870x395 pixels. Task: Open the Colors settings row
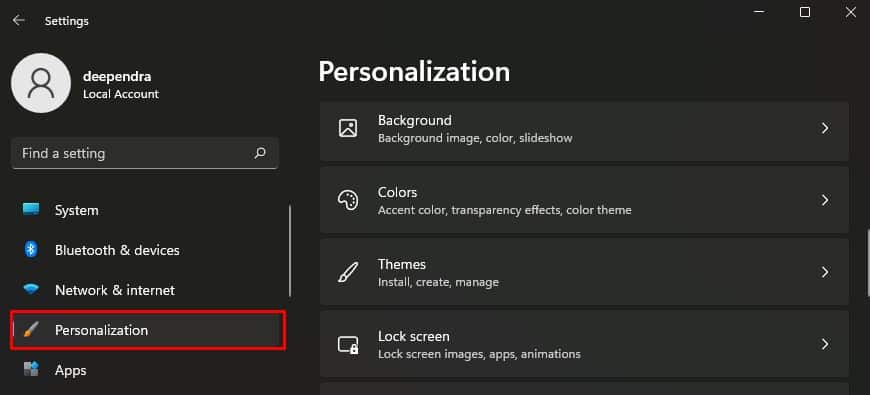[x=584, y=200]
